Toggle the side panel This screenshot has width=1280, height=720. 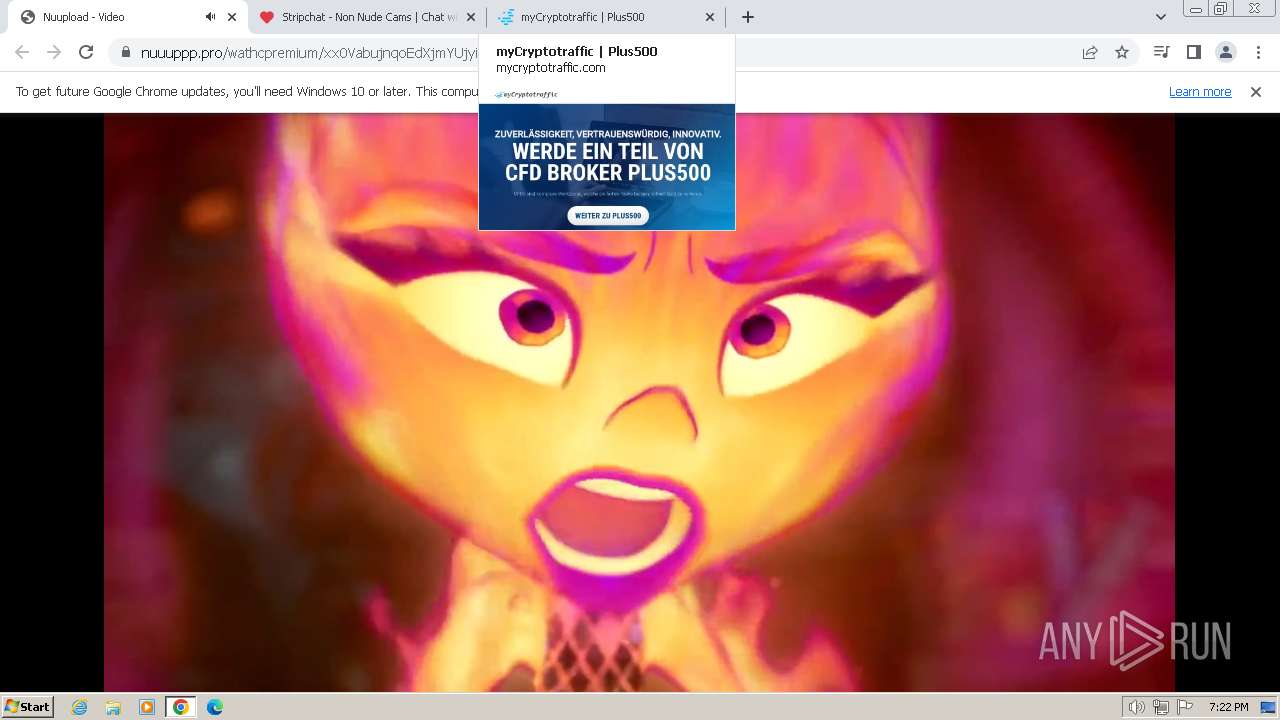pos(1193,52)
